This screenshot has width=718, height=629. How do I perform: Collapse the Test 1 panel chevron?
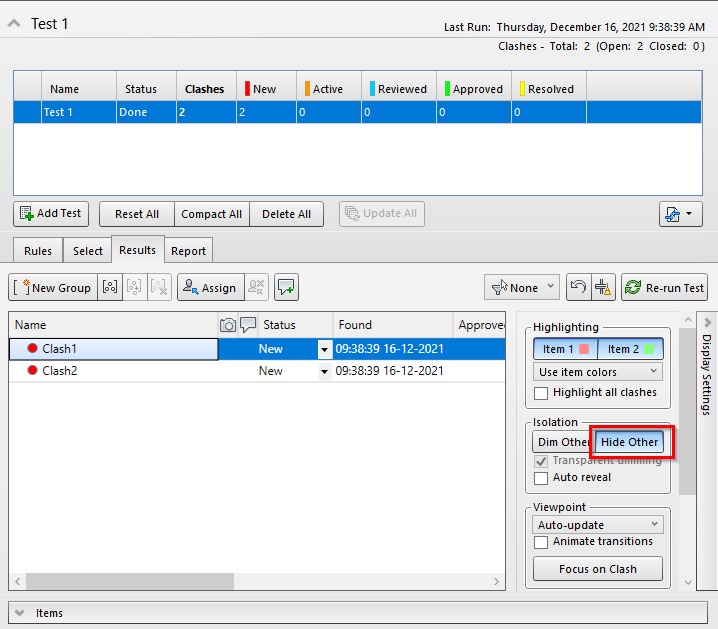(14, 23)
